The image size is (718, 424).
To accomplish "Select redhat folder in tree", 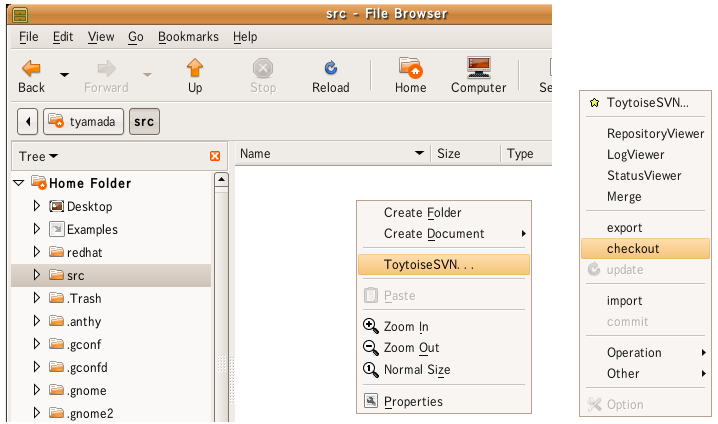I will pos(76,252).
